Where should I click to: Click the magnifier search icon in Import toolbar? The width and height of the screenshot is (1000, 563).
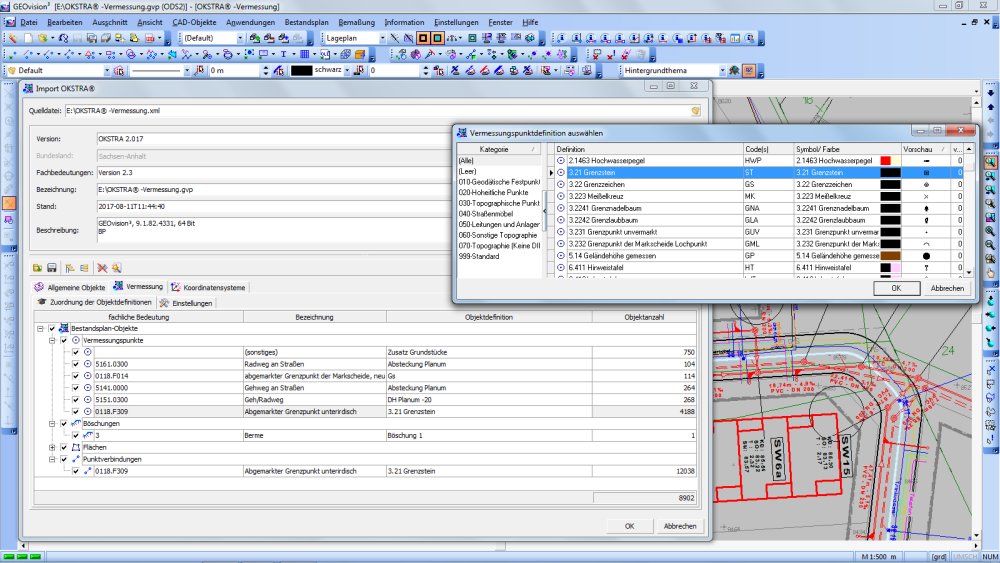116,268
